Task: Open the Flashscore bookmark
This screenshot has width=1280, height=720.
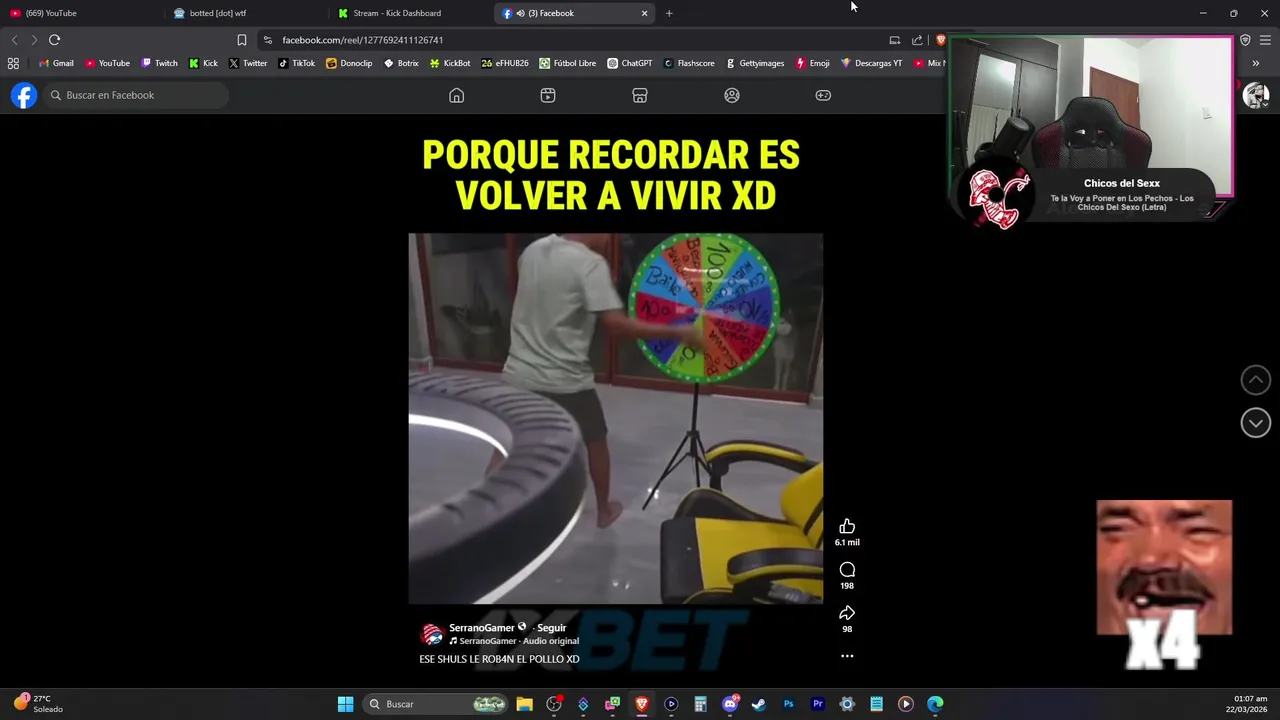Action: (689, 63)
